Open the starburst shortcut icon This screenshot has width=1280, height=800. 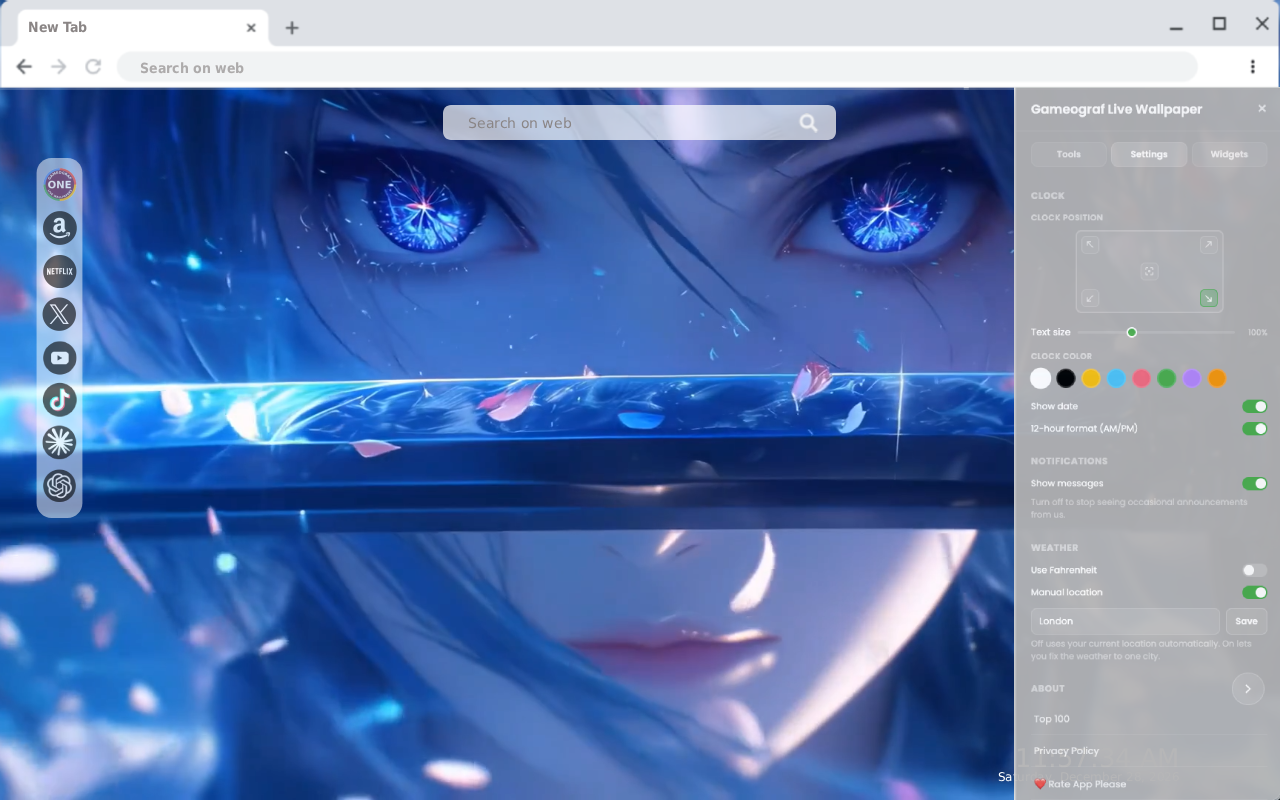tap(60, 442)
